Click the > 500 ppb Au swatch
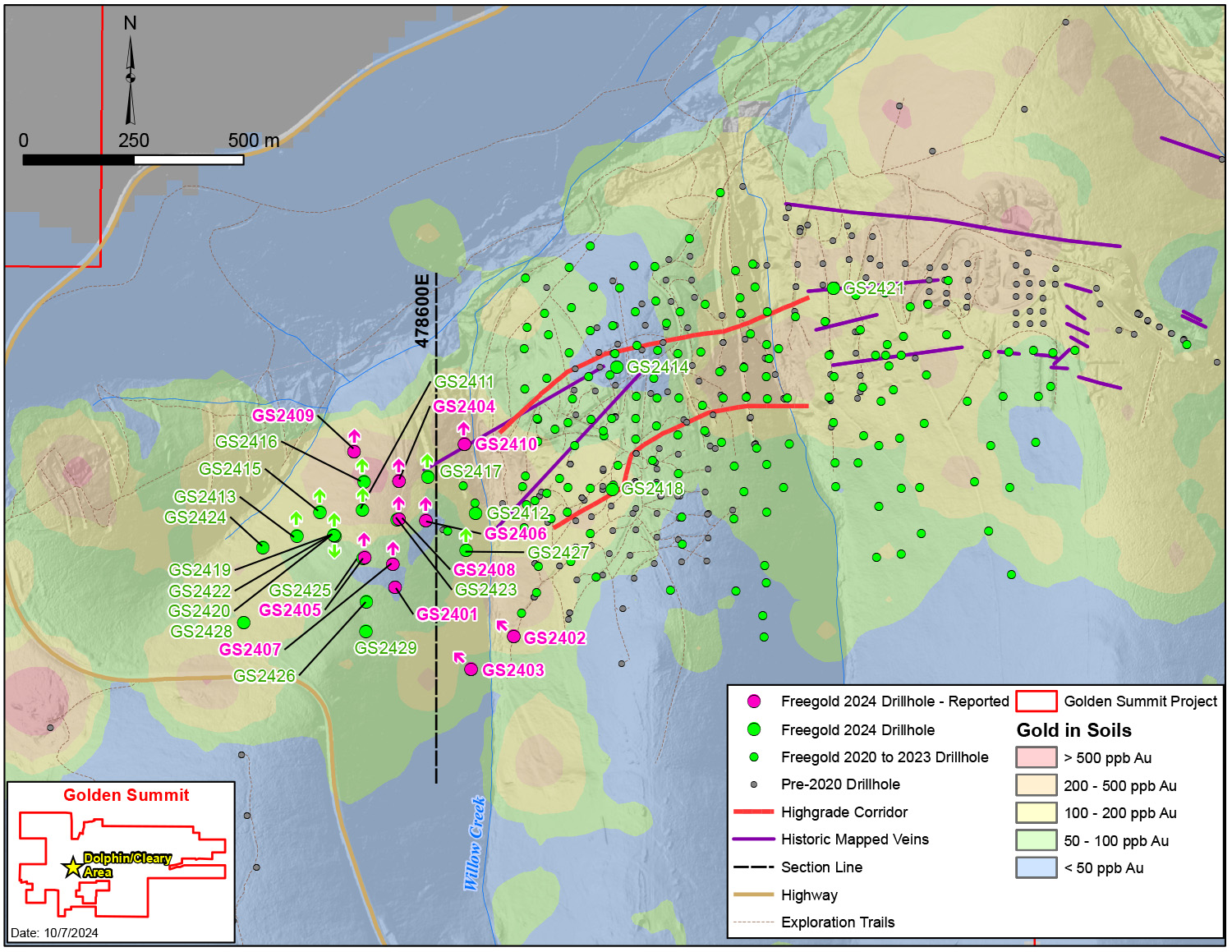This screenshot has height=952, width=1232. pos(1036,757)
